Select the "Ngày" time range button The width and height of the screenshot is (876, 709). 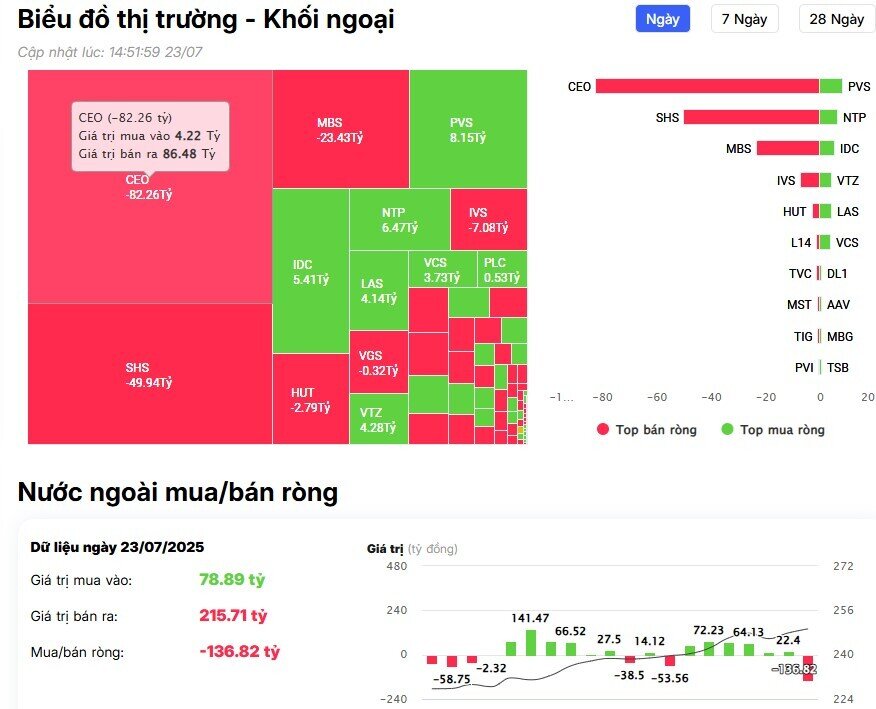(661, 18)
